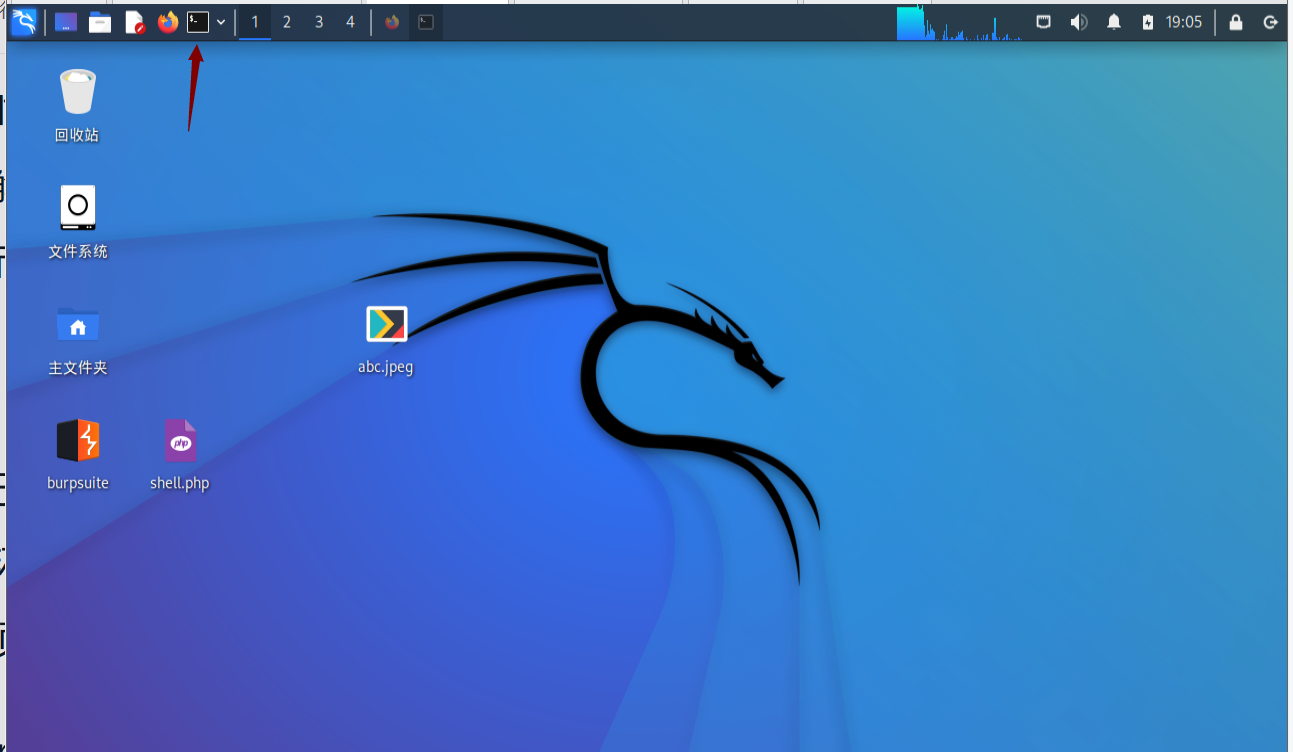The height and width of the screenshot is (752, 1293).
Task: Select the shell.php file icon
Action: click(x=180, y=441)
